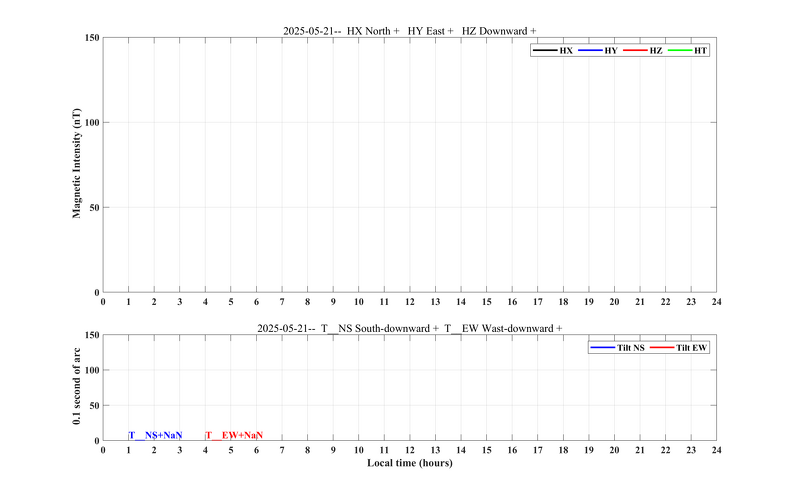This screenshot has height=495, width=792.
Task: Click the 50 y-tick label on the top plot
Action: click(x=93, y=208)
